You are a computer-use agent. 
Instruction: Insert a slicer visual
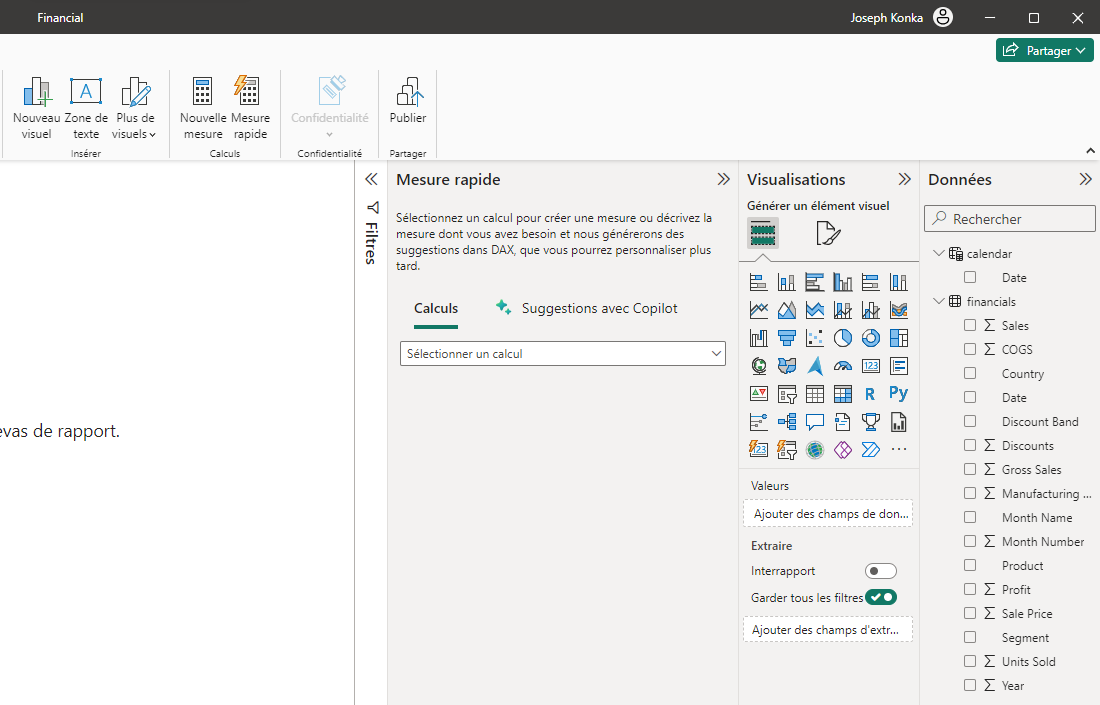[786, 394]
